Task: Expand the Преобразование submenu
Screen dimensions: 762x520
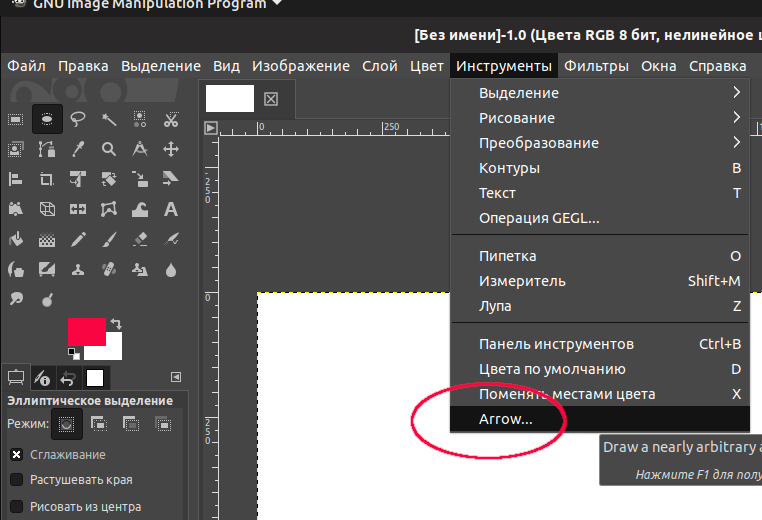Action: tap(600, 143)
